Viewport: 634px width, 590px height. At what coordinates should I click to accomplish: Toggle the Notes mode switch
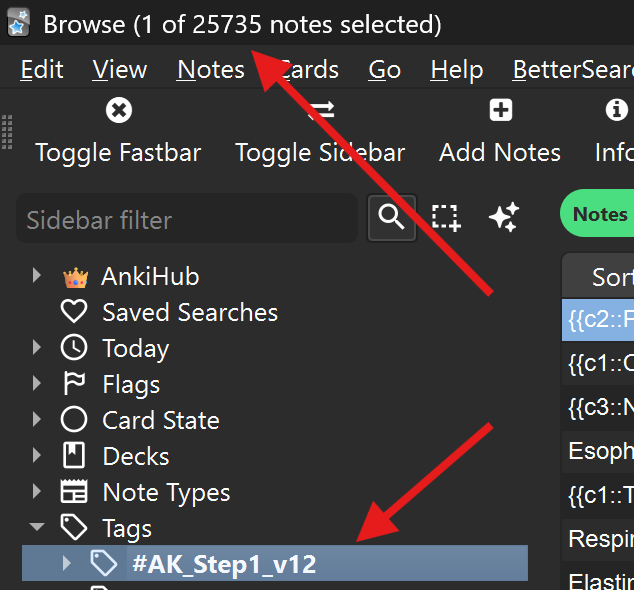[x=598, y=214]
